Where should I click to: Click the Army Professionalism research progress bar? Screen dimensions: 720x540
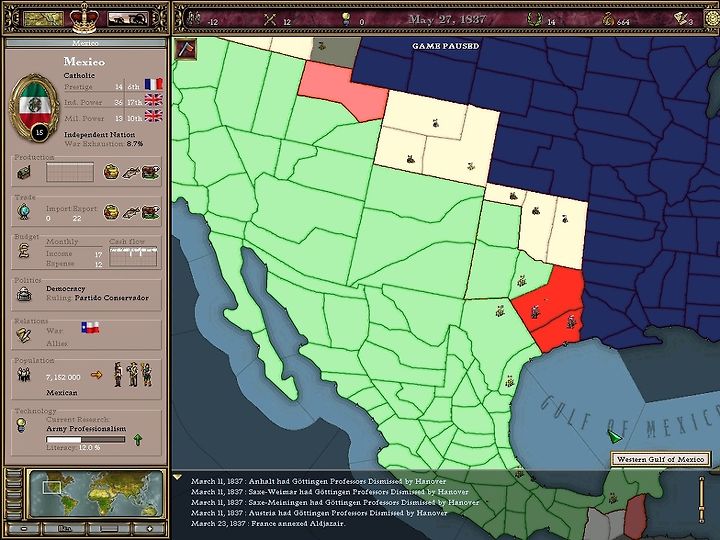[x=85, y=439]
